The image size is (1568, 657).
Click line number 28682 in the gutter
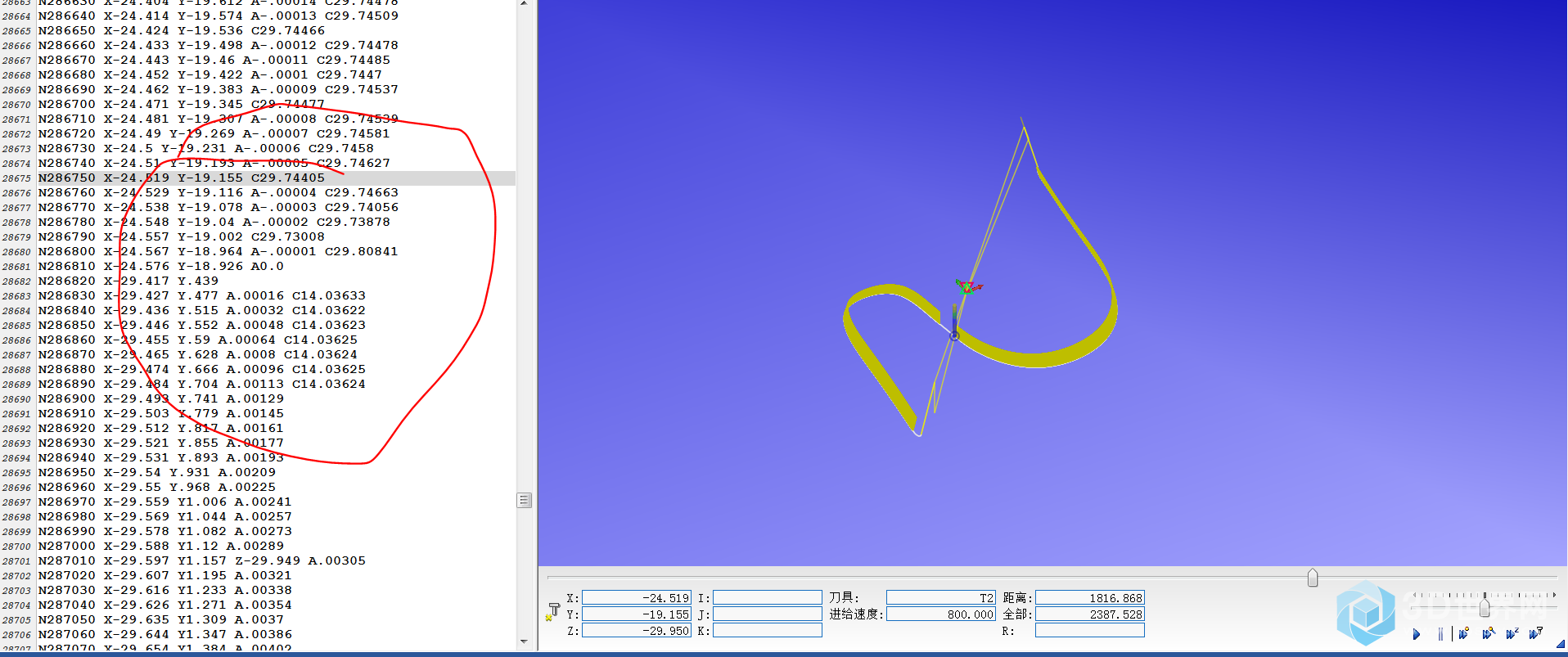point(16,281)
